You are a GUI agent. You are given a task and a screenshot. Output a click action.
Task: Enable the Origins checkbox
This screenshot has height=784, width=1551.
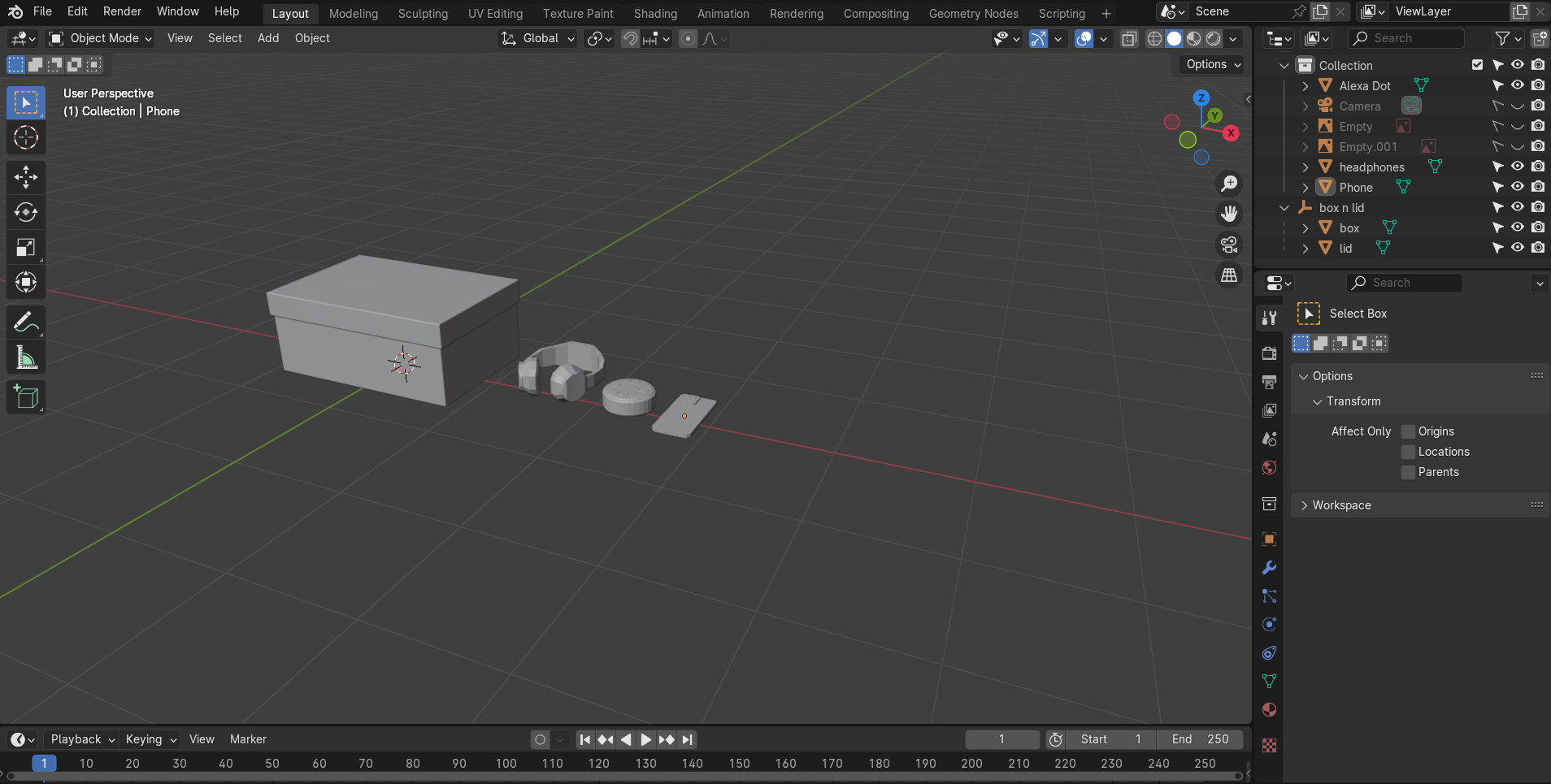(1409, 431)
